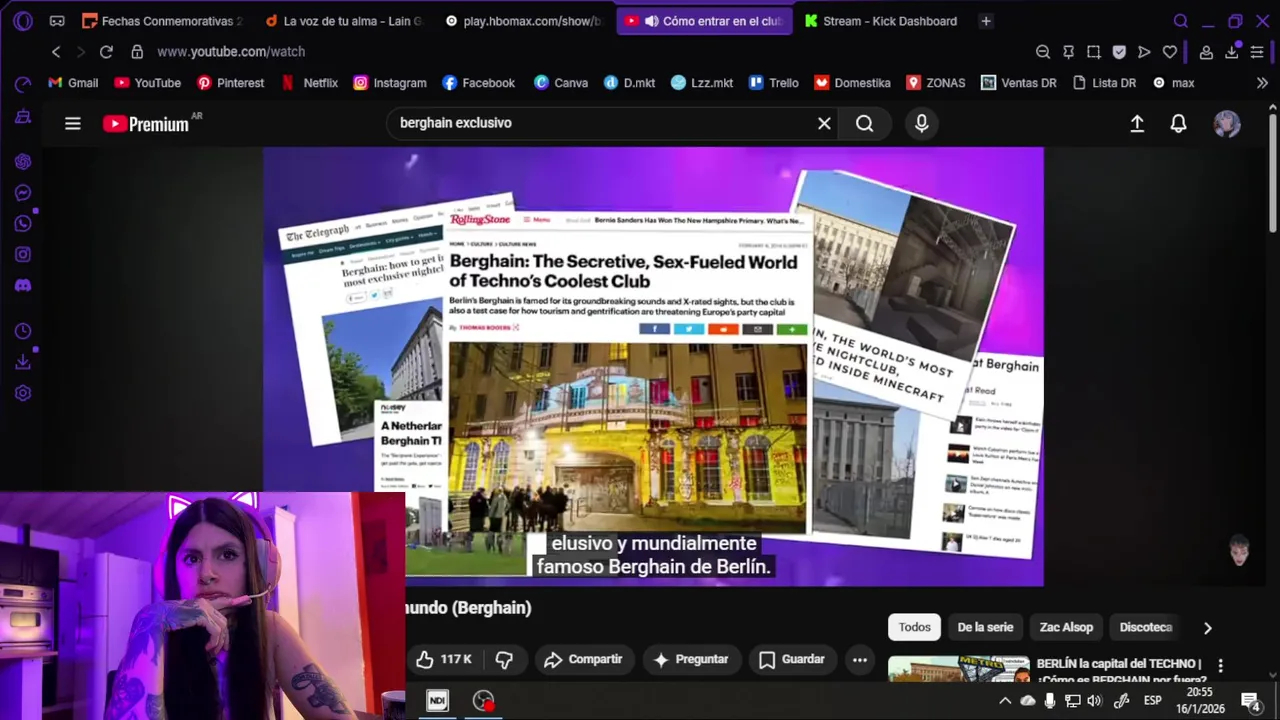Run YouTube search with magnifier button

[865, 123]
